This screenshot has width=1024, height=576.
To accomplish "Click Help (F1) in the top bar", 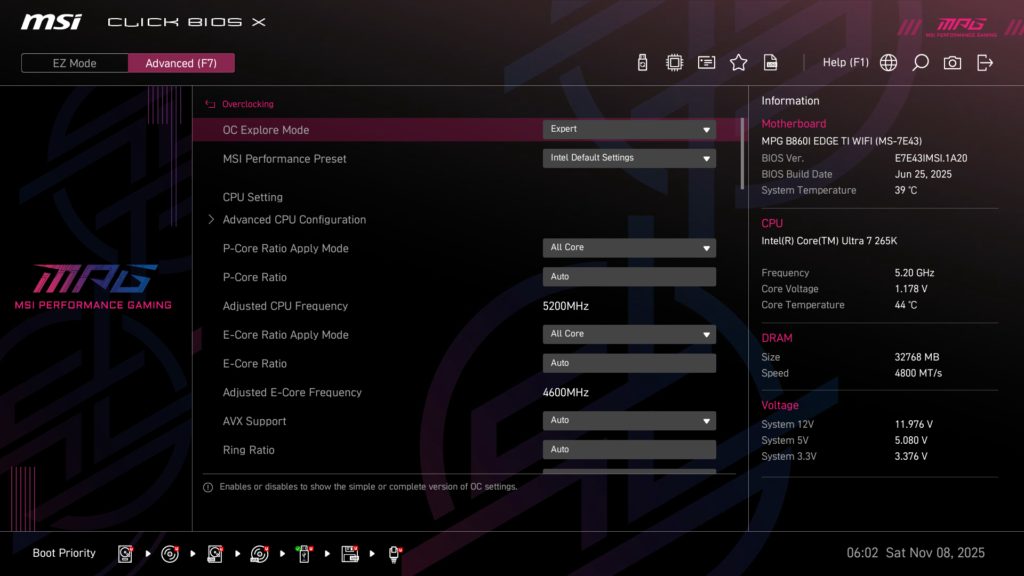I will 846,61.
